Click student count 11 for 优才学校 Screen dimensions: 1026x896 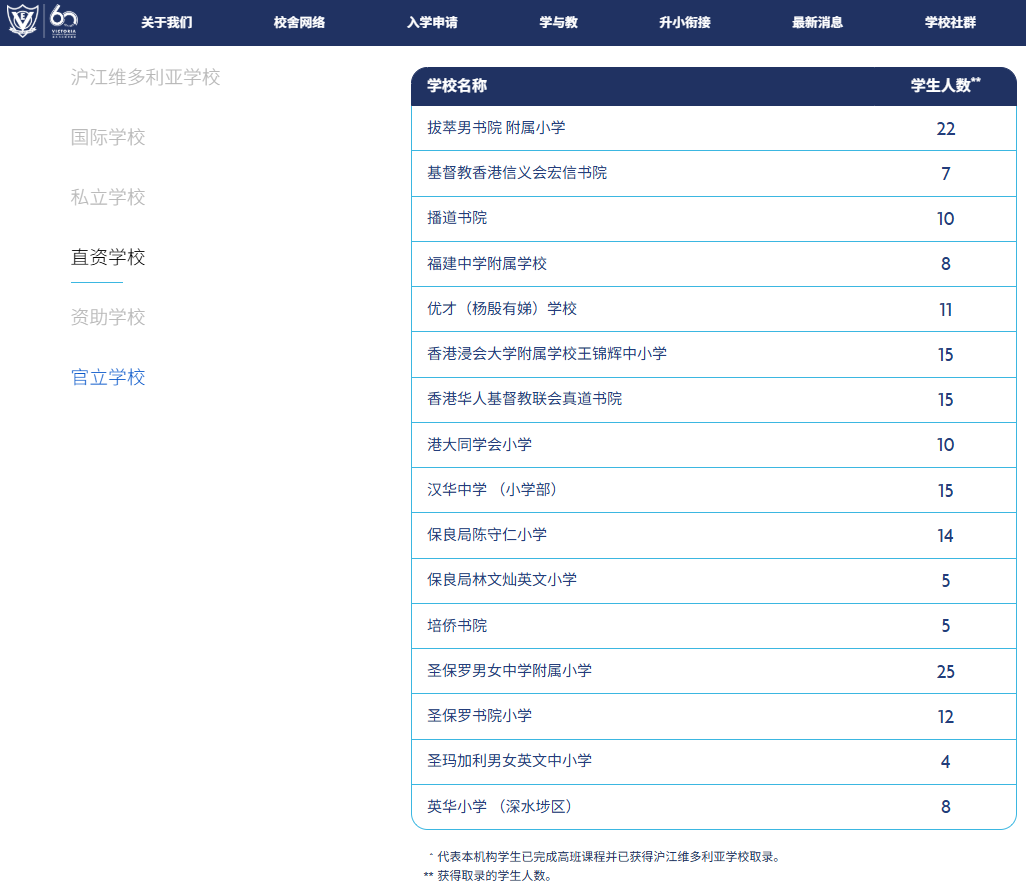(x=946, y=310)
